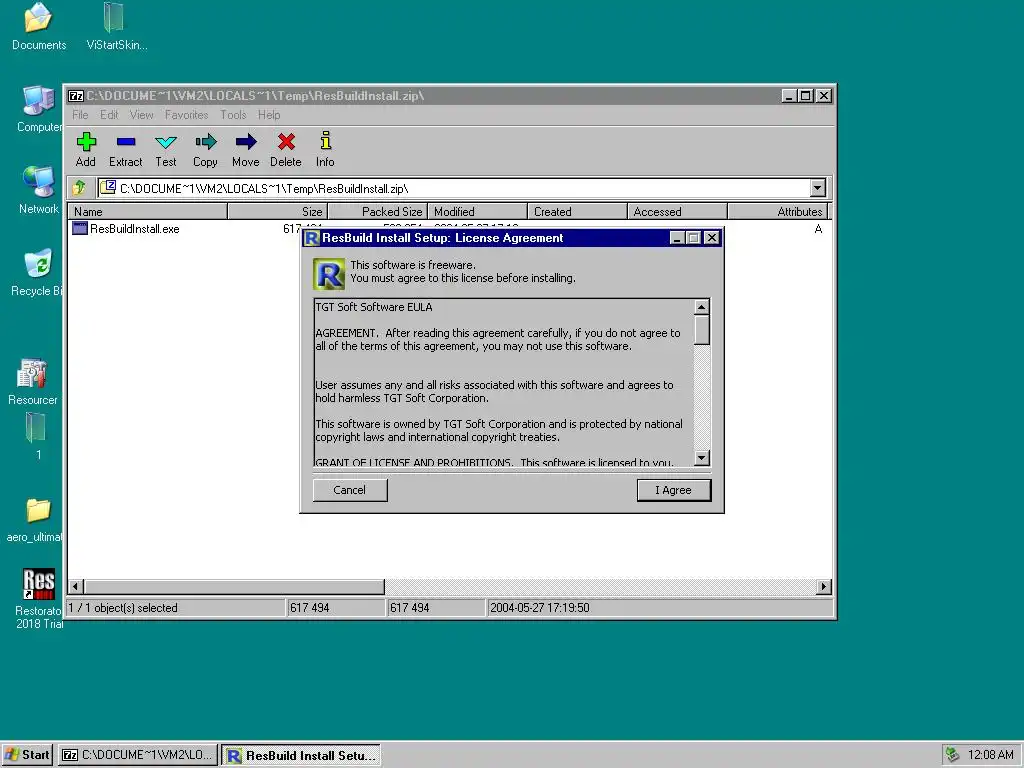This screenshot has width=1024, height=768.
Task: Select the Recycle Bin desktop icon
Action: coord(38,264)
